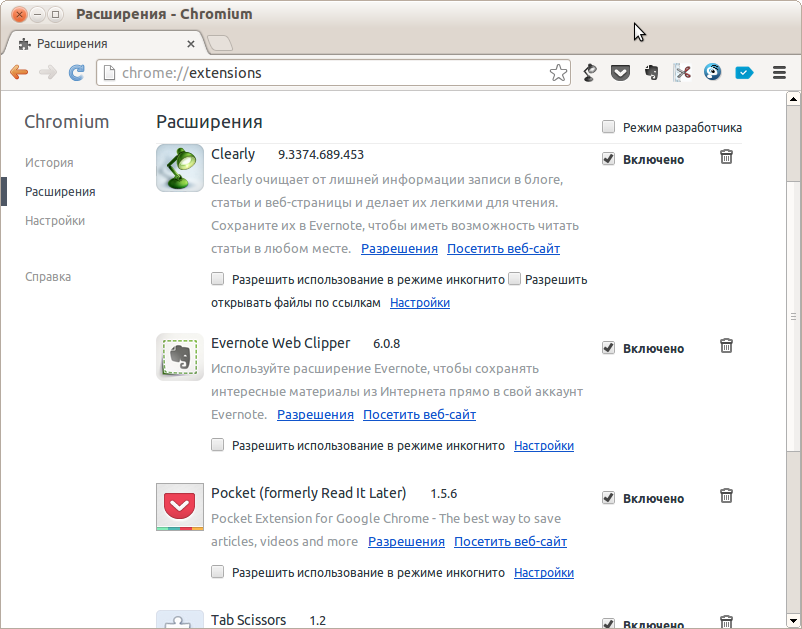Uncheck Включено for Pocket extension
Viewport: 802px width, 629px height.
coord(608,498)
